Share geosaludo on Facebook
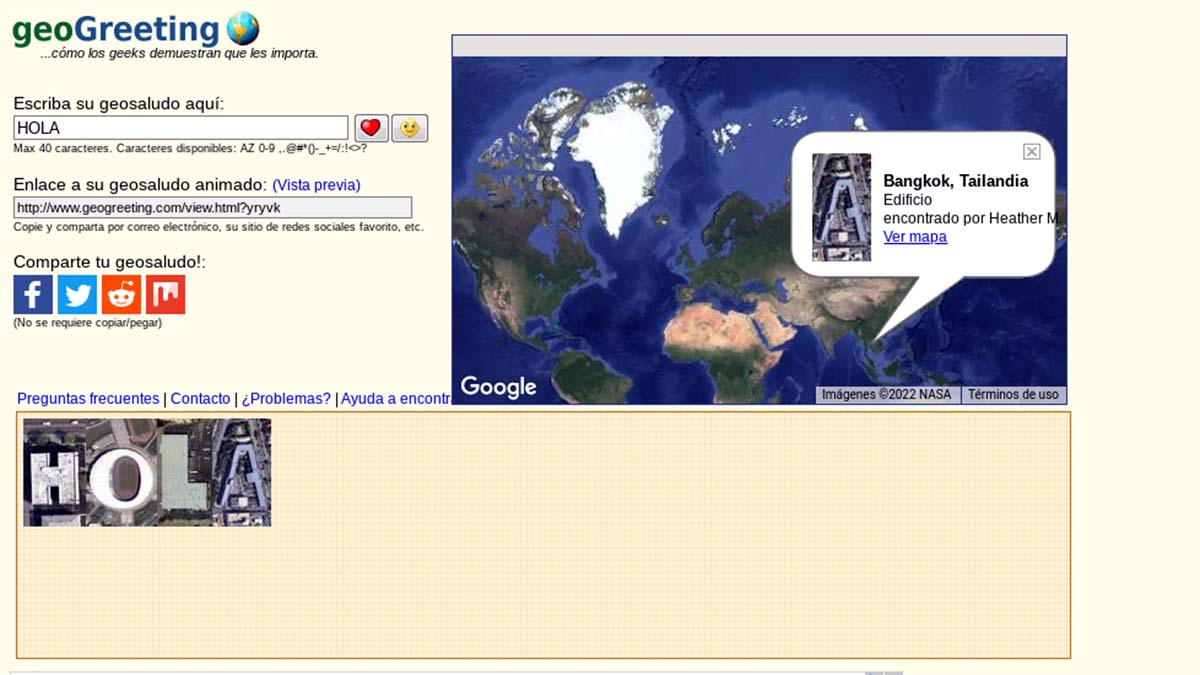This screenshot has height=675, width=1200. click(x=33, y=295)
